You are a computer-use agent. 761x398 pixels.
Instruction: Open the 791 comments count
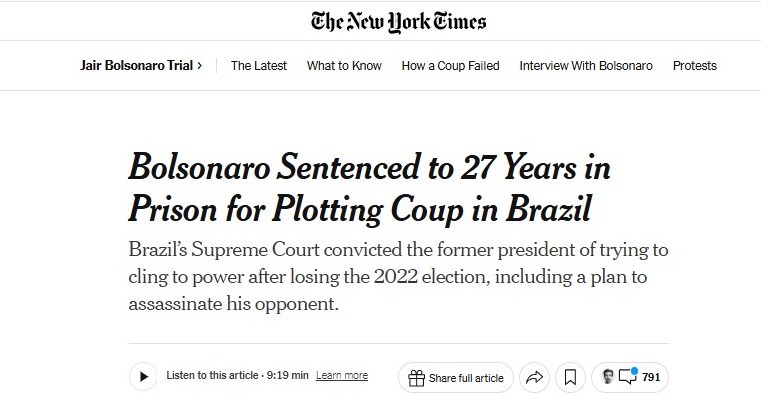pos(651,377)
